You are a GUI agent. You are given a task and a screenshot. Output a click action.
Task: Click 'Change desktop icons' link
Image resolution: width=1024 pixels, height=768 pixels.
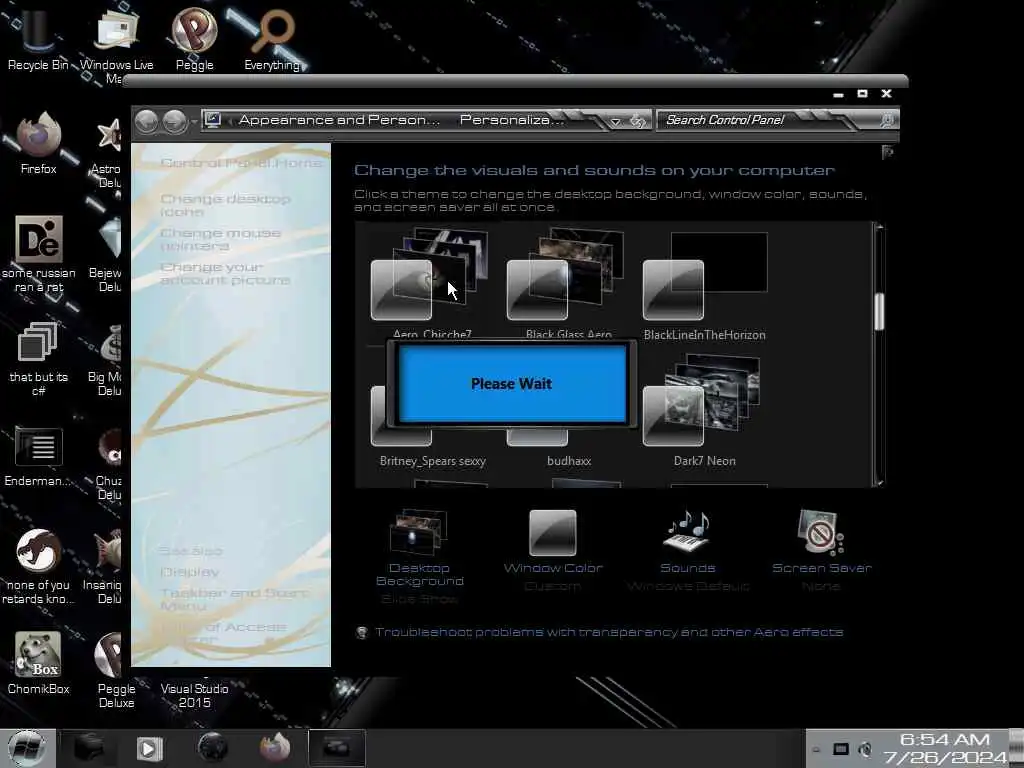(225, 205)
